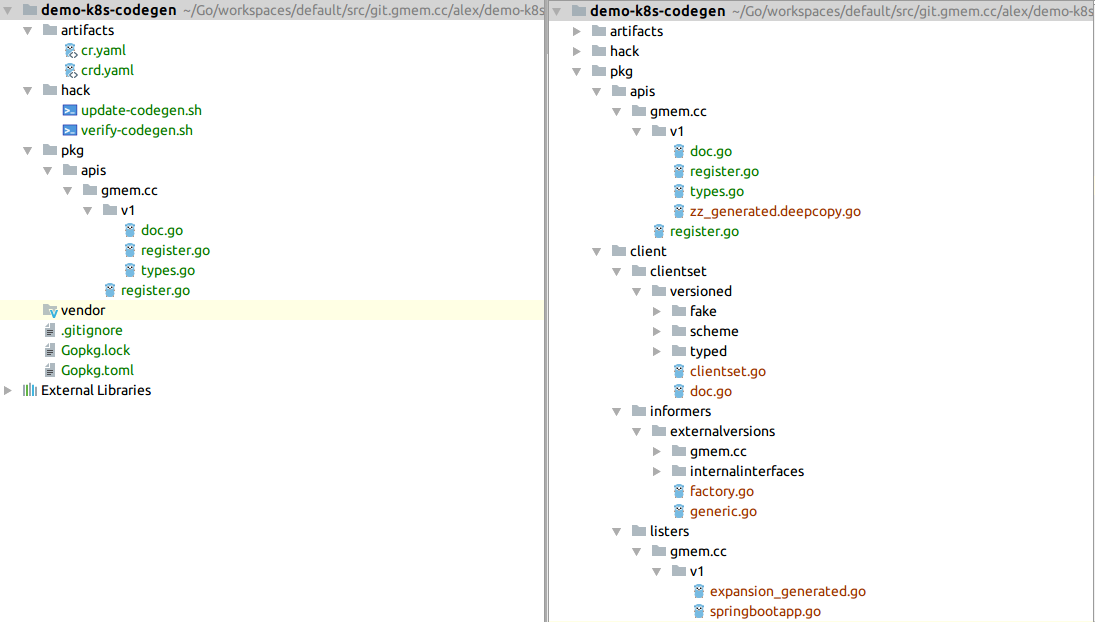The width and height of the screenshot is (1096, 622).
Task: Click the update-codegen.sh shell script icon
Action: (x=70, y=111)
